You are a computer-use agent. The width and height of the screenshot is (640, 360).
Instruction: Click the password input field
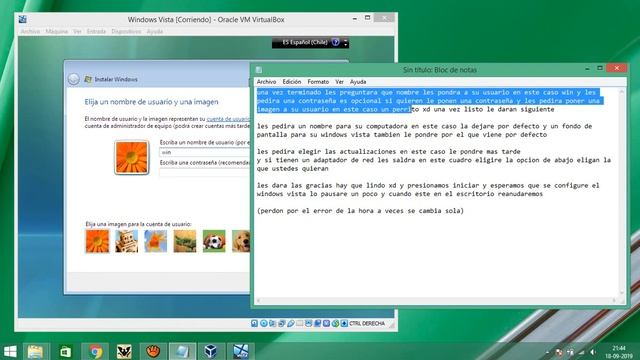tap(204, 172)
